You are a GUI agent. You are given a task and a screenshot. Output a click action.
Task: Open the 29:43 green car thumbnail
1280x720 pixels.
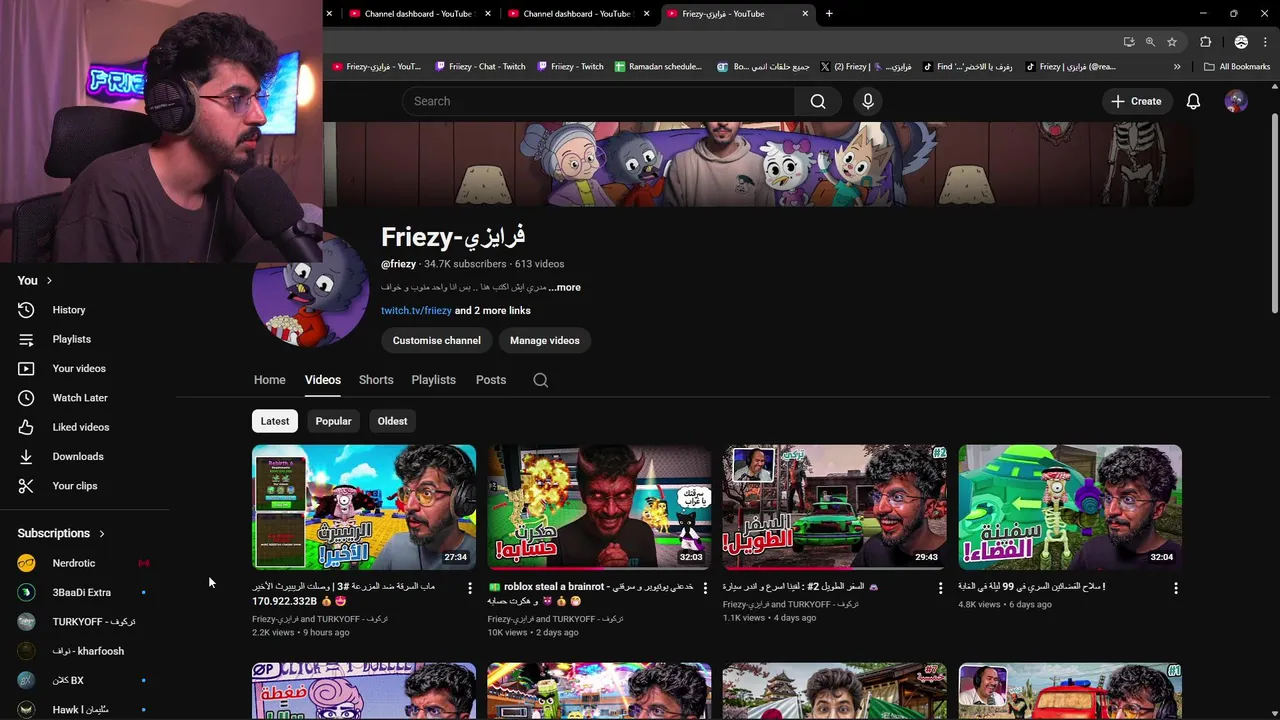click(835, 507)
